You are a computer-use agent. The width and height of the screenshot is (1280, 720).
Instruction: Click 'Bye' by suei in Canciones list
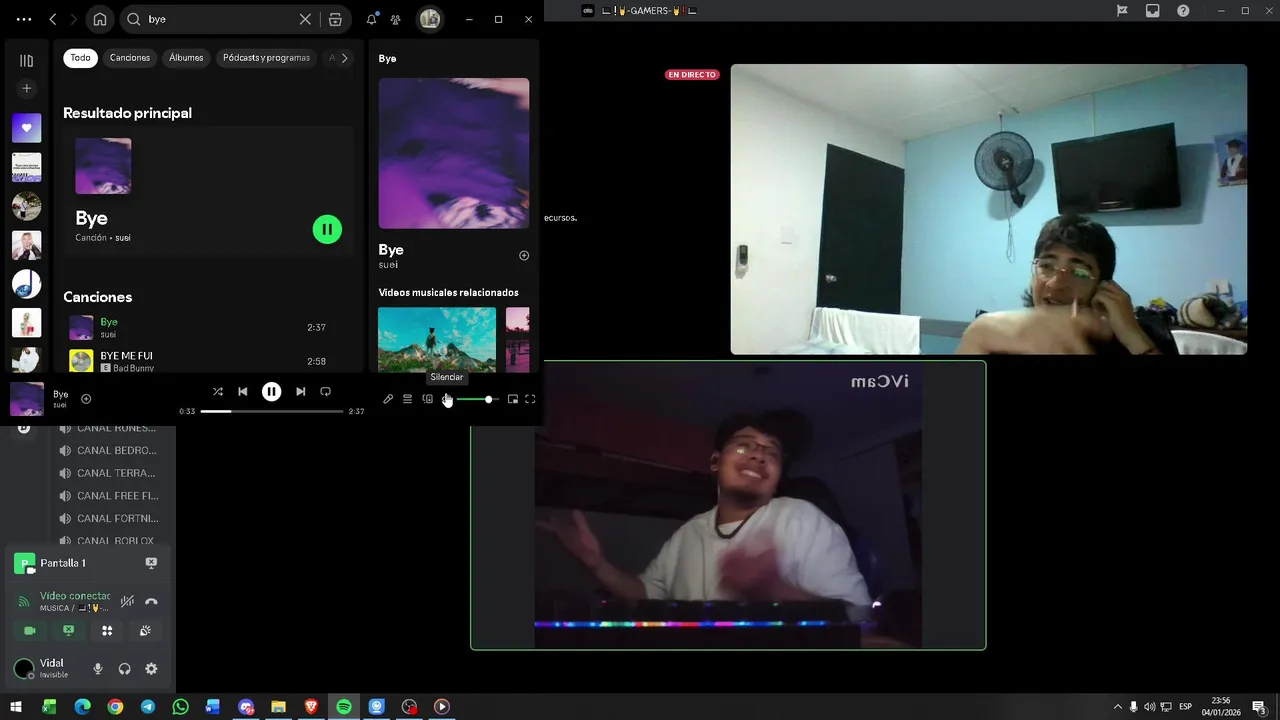pos(109,322)
